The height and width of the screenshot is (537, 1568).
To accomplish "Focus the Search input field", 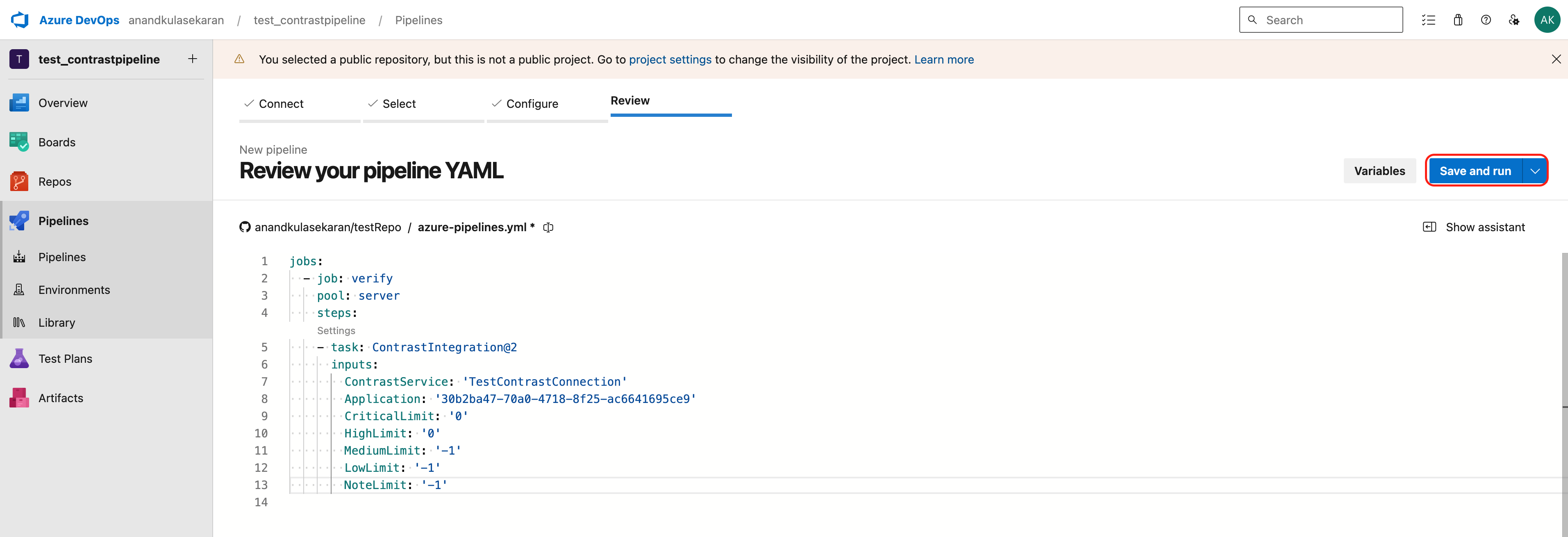I will point(1321,20).
